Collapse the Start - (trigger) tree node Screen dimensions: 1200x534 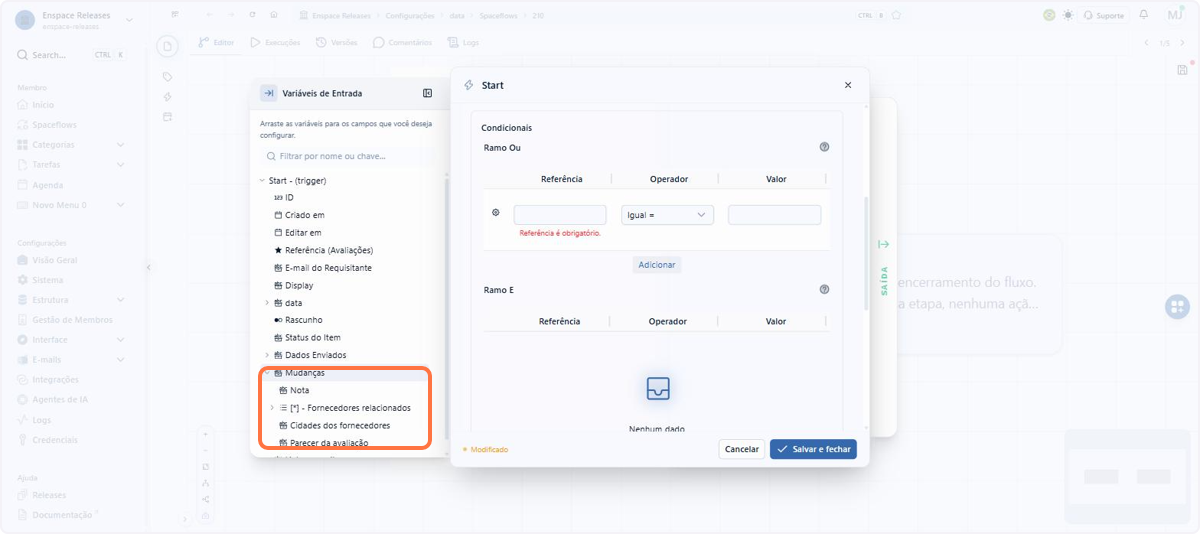pyautogui.click(x=262, y=180)
